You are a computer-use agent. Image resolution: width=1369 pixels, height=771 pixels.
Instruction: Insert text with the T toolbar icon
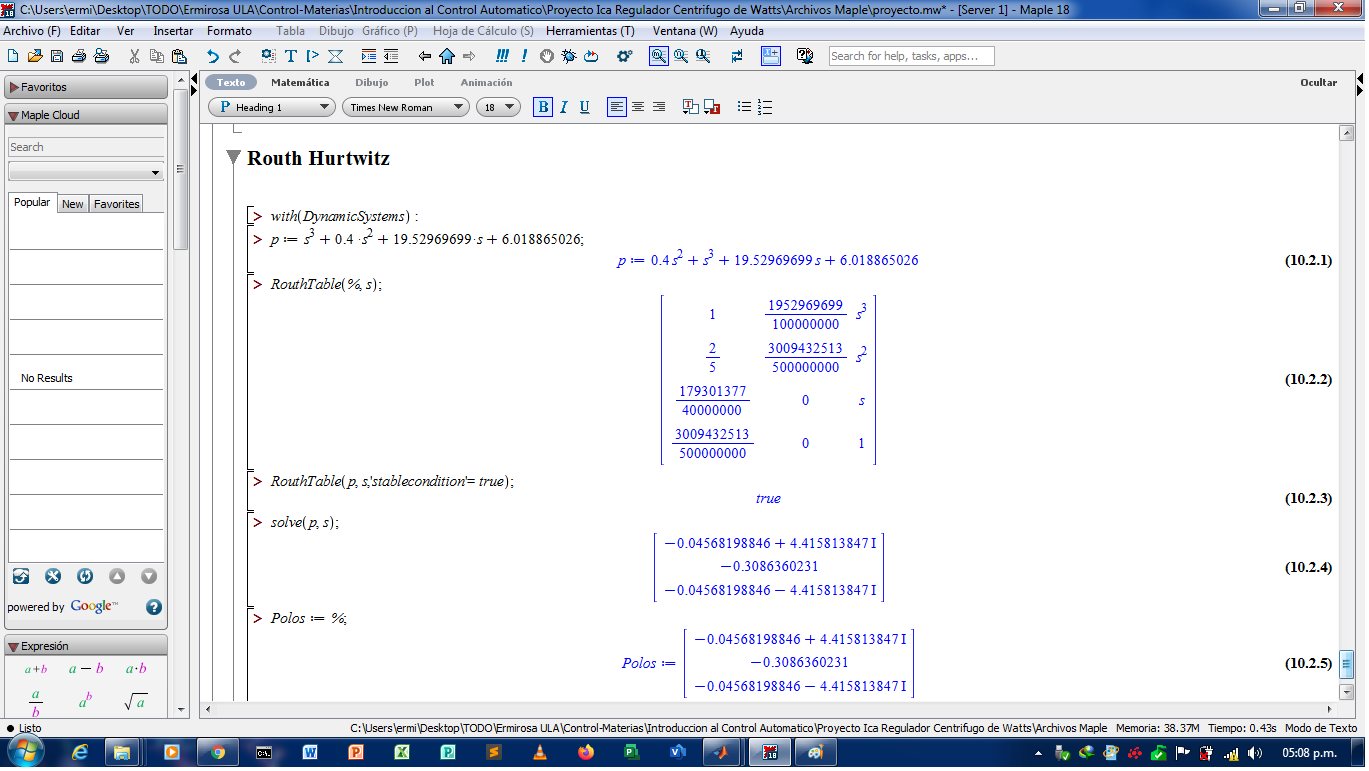291,56
